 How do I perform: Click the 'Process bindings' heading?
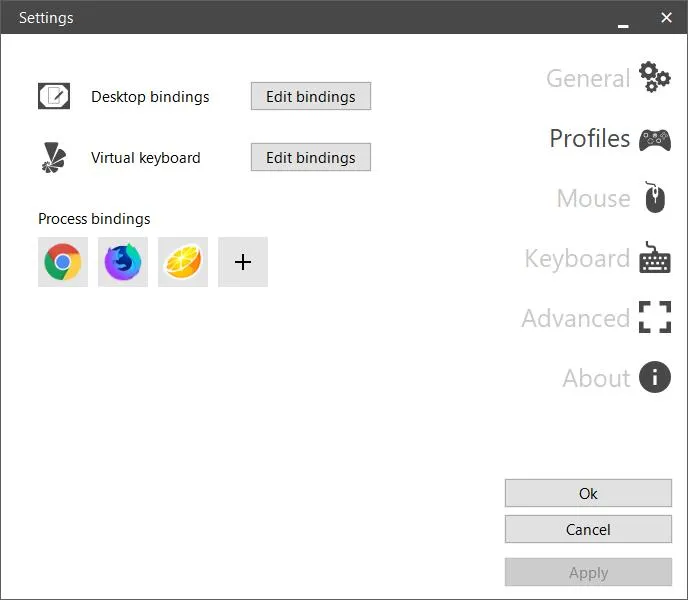click(94, 219)
